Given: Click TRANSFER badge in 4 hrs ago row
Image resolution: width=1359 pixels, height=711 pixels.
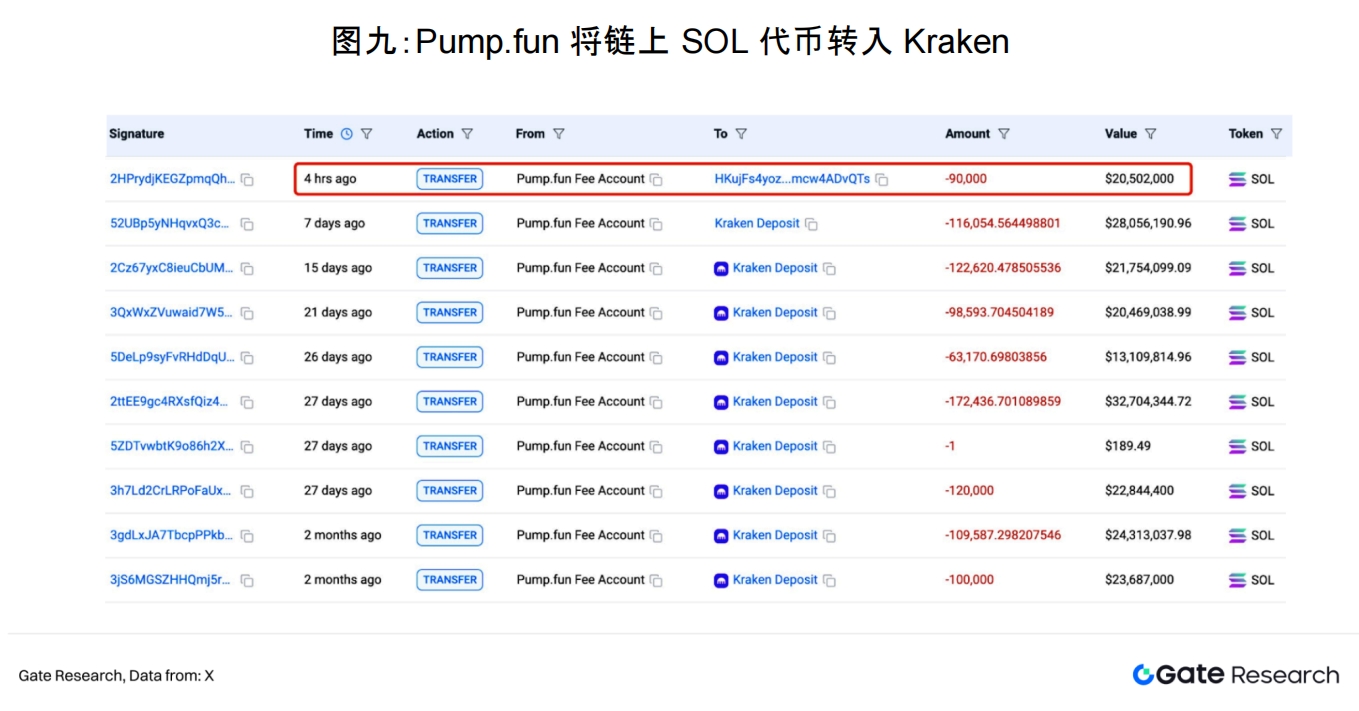Looking at the screenshot, I should [x=450, y=179].
